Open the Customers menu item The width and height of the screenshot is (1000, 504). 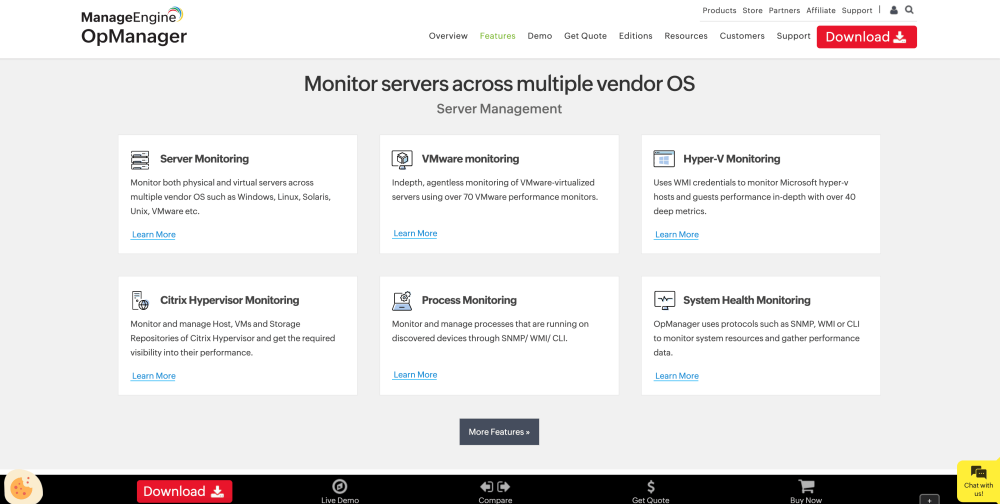[742, 36]
